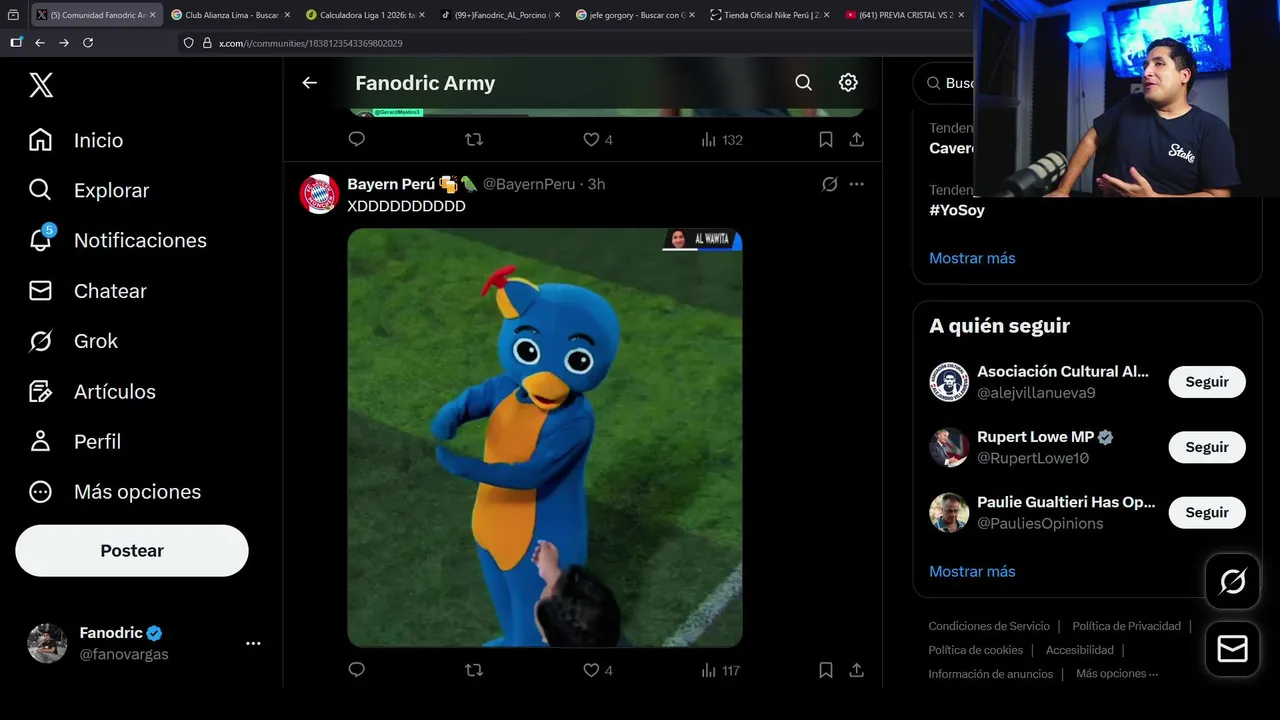This screenshot has width=1280, height=720.
Task: Click browser back arrow in toolbar
Action: [x=40, y=43]
